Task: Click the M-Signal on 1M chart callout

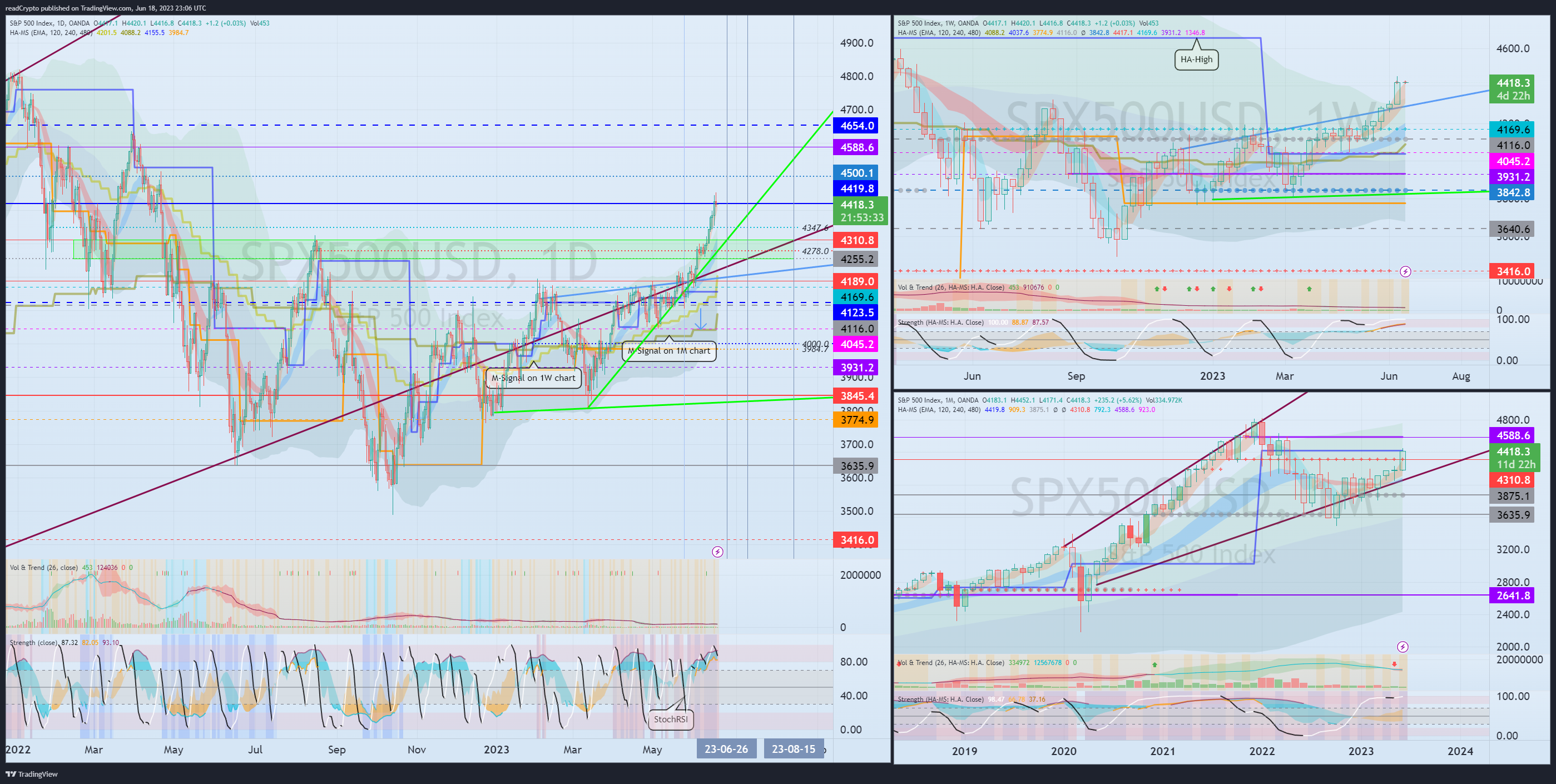Action: (x=668, y=350)
